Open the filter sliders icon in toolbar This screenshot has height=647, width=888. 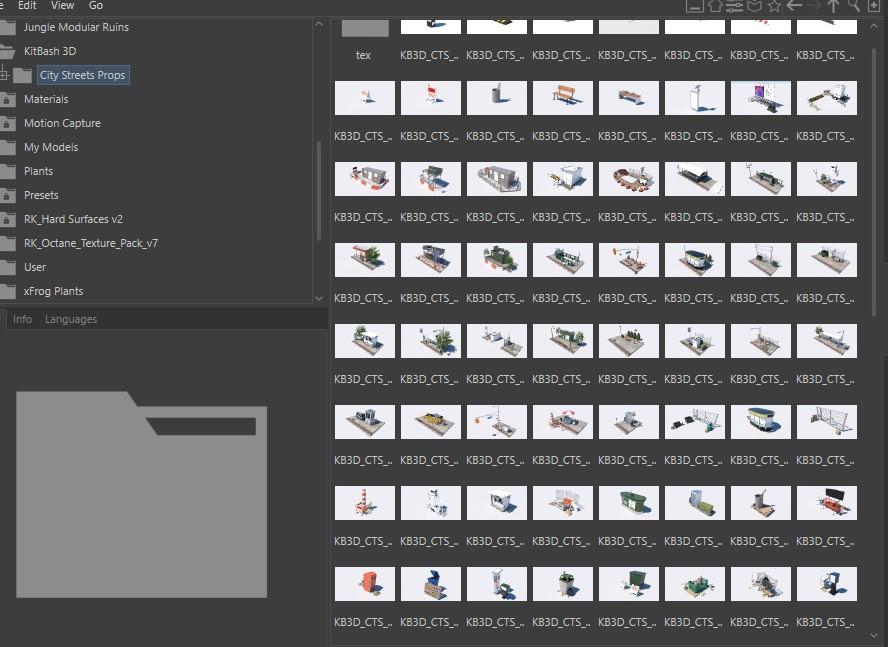pos(734,6)
